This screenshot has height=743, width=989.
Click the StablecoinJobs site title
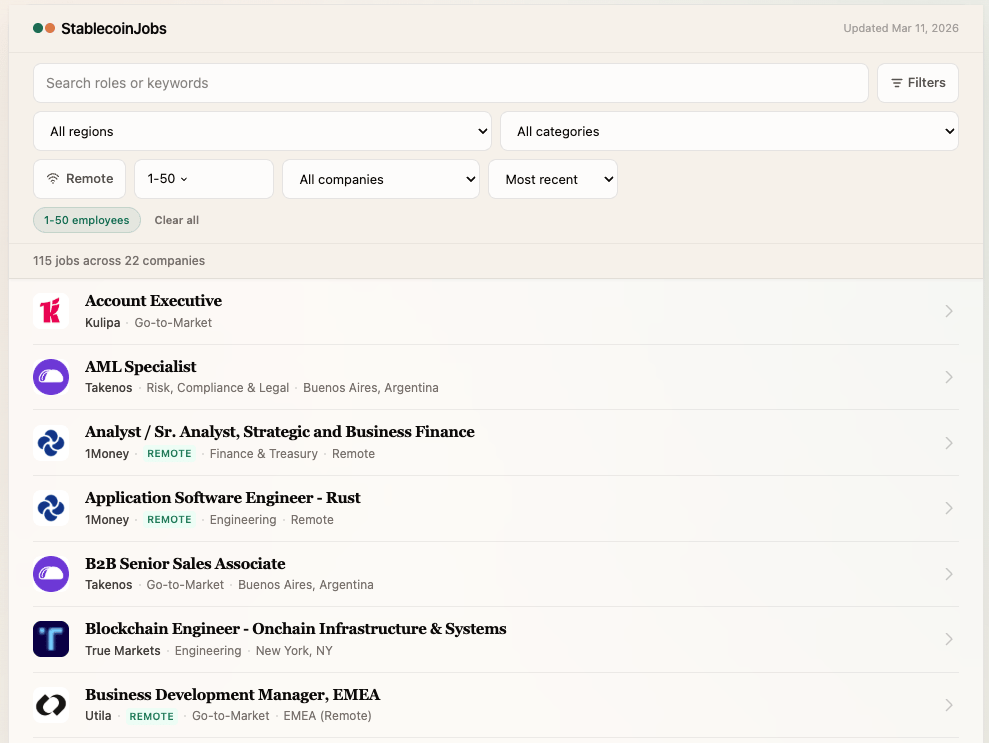[x=114, y=28]
